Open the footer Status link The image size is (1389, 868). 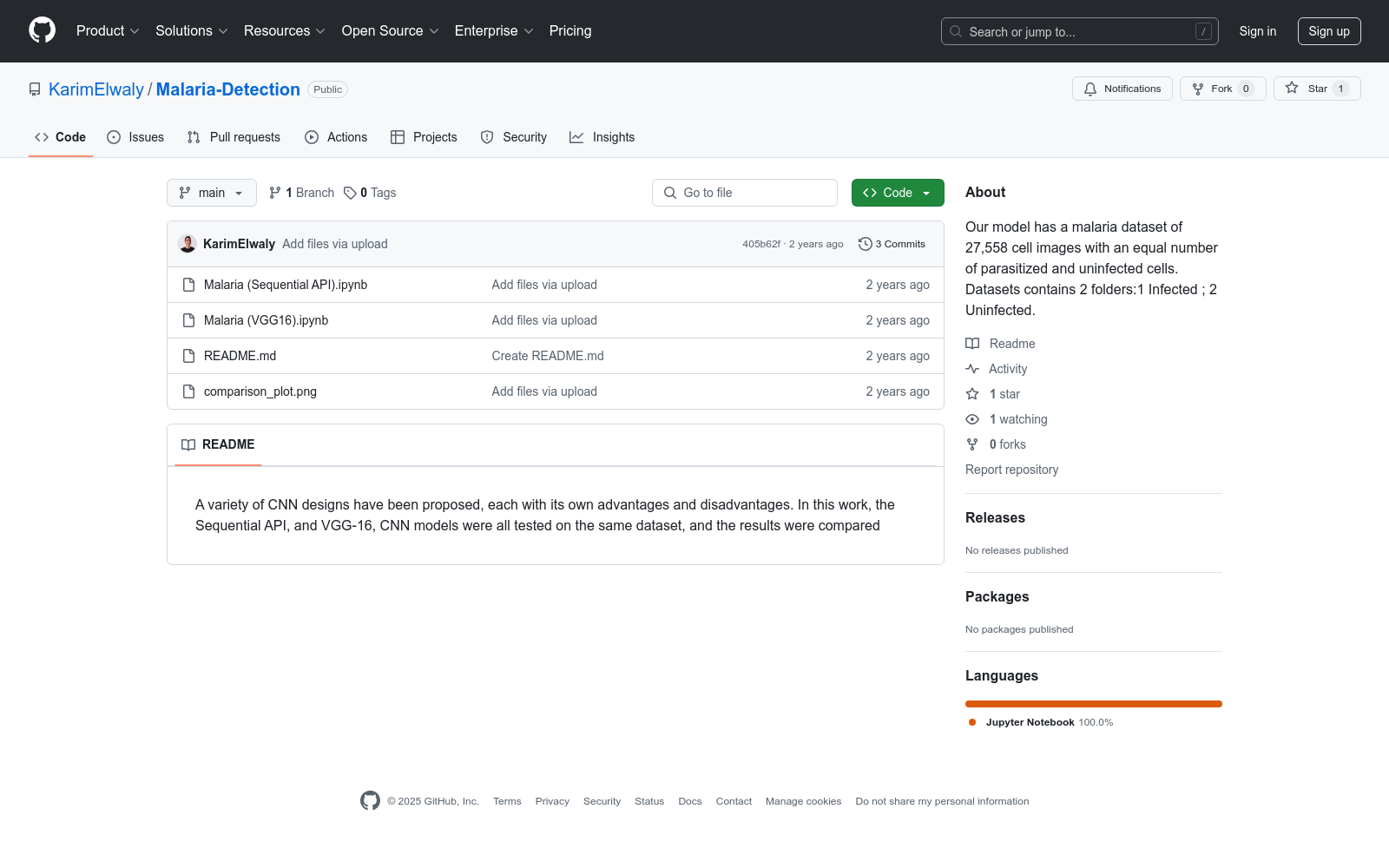coord(649,801)
